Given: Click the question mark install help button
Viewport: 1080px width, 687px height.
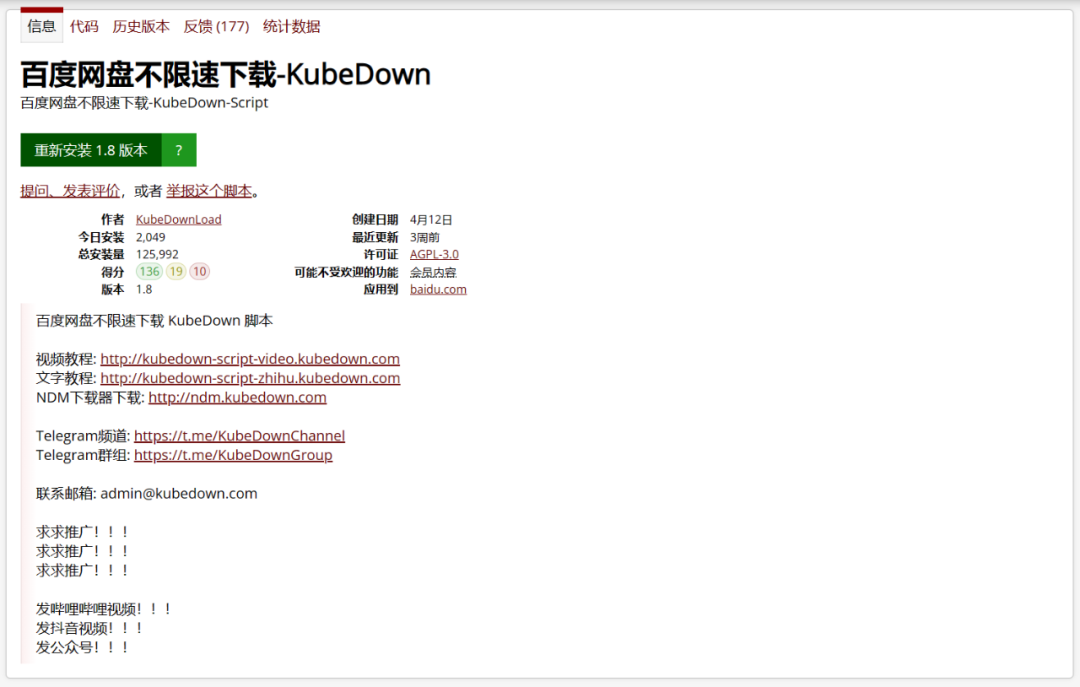Looking at the screenshot, I should click(x=179, y=150).
